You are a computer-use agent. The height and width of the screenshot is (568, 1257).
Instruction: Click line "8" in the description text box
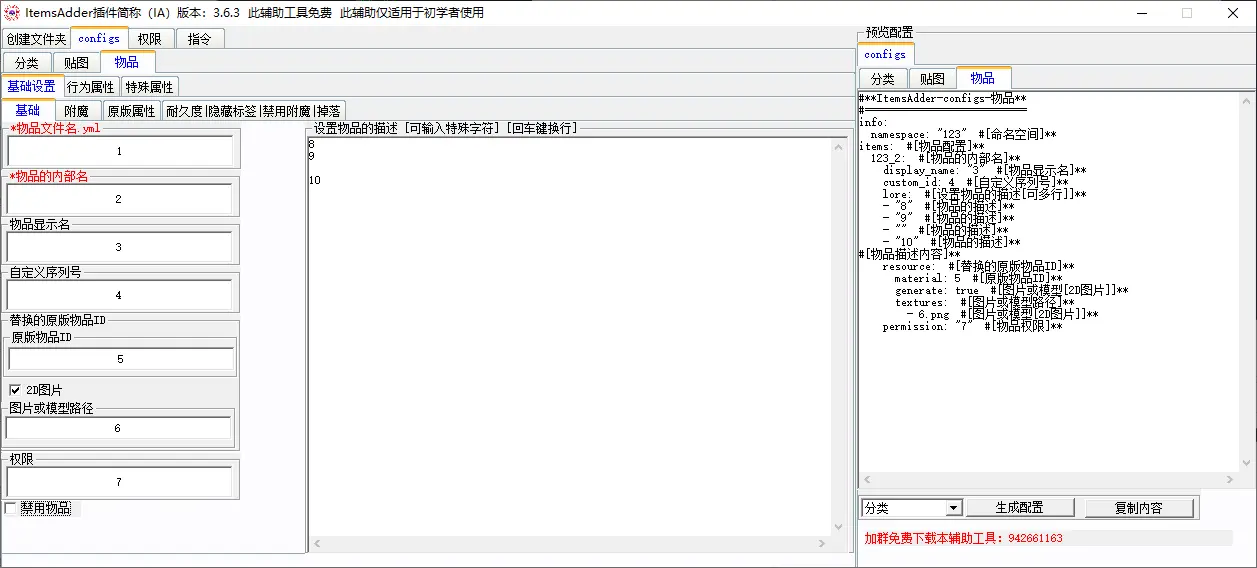312,145
